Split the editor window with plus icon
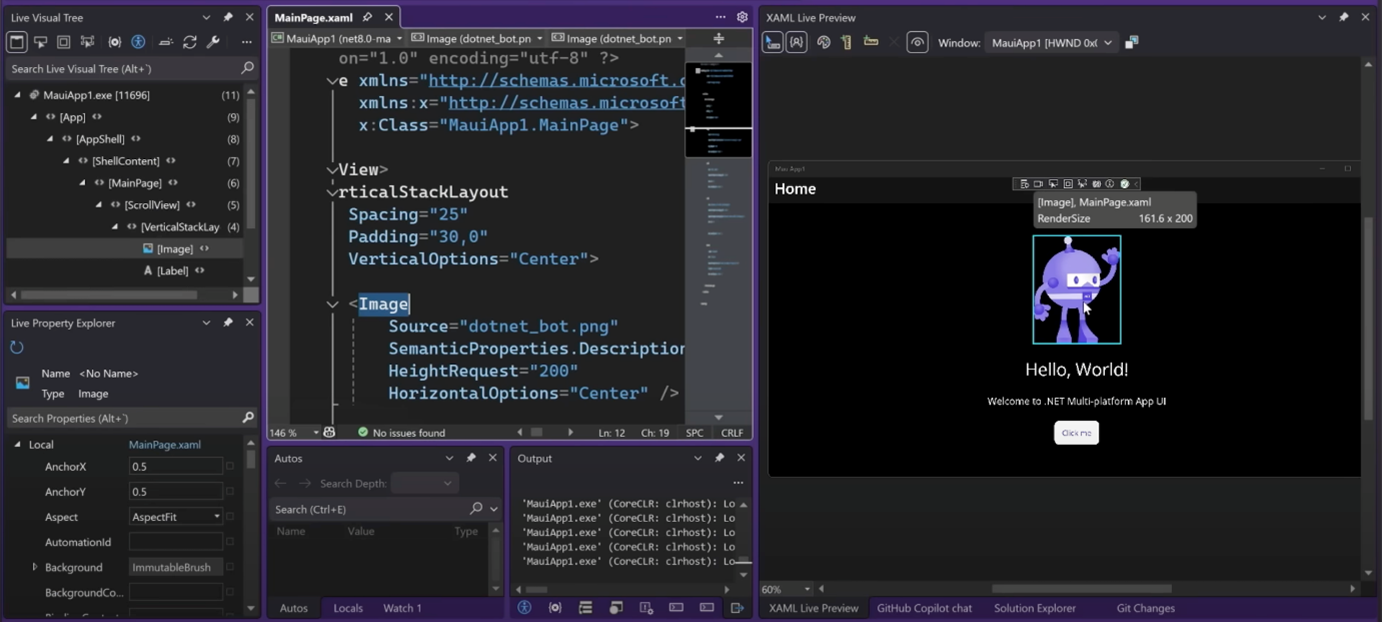 [x=718, y=38]
